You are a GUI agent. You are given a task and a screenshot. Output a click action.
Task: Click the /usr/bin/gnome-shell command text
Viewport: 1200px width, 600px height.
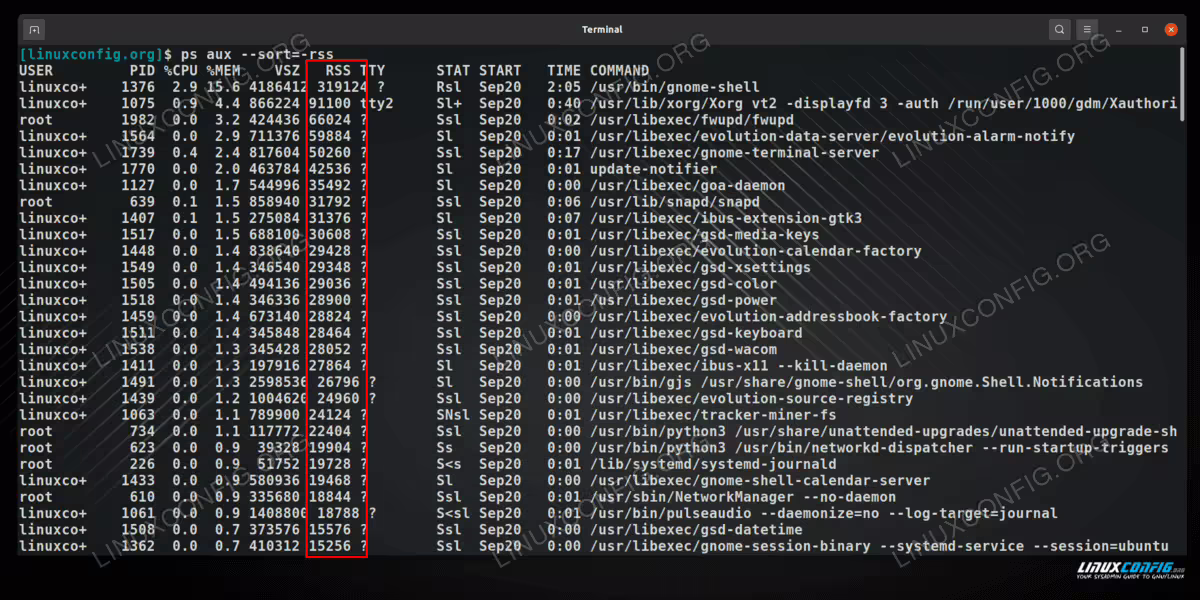675,87
